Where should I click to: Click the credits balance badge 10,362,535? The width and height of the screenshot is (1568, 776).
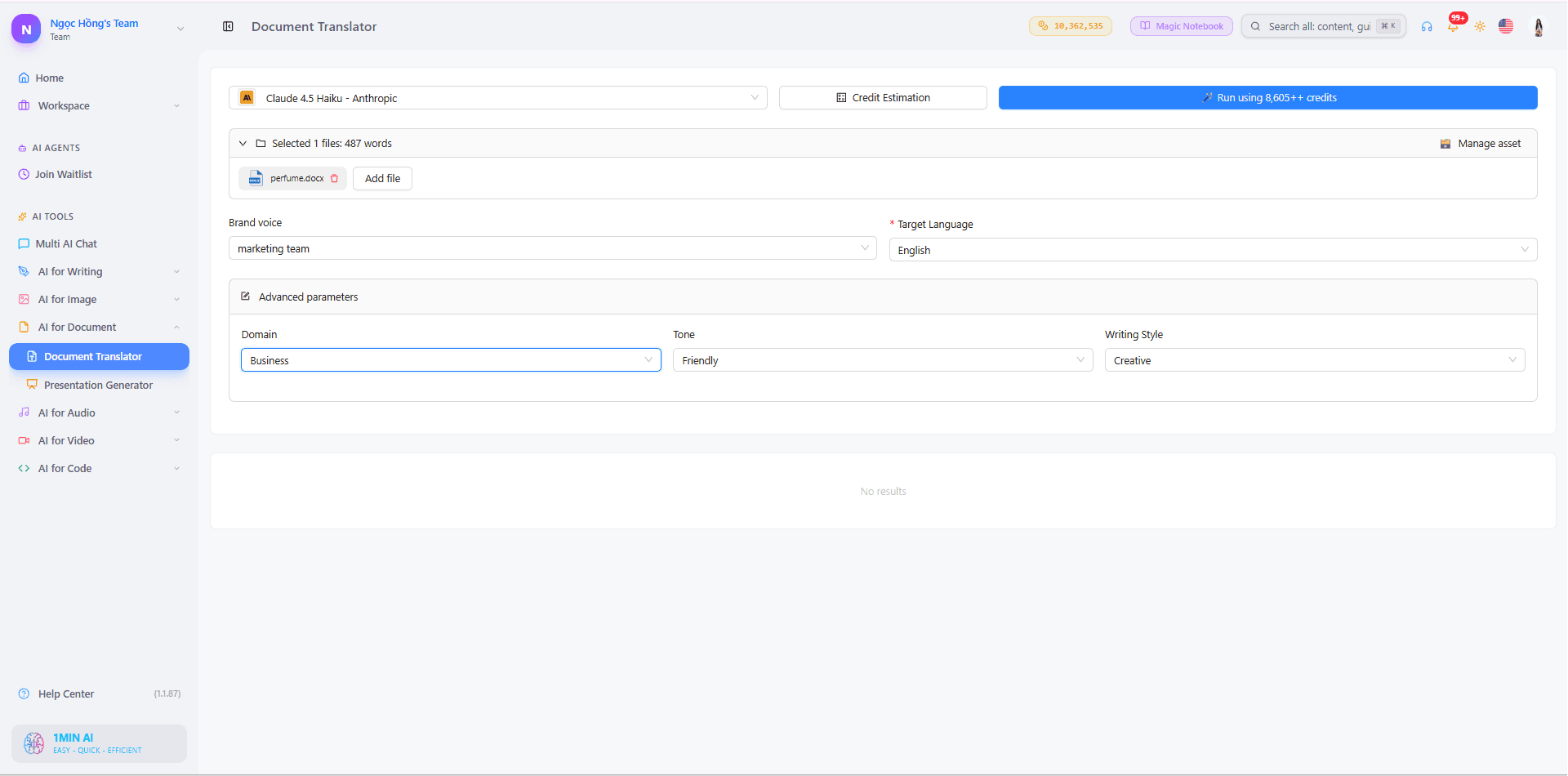(x=1070, y=26)
